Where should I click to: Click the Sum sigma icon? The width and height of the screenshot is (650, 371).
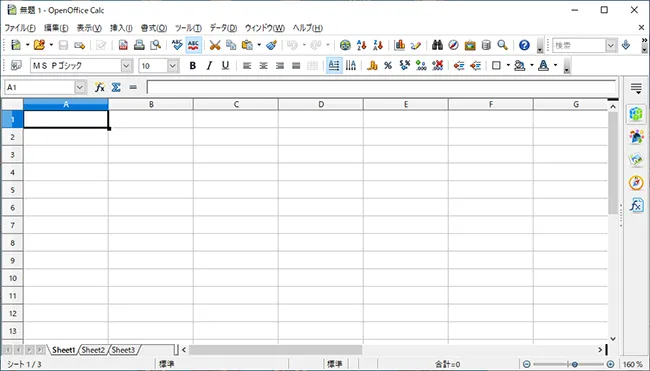[x=116, y=87]
